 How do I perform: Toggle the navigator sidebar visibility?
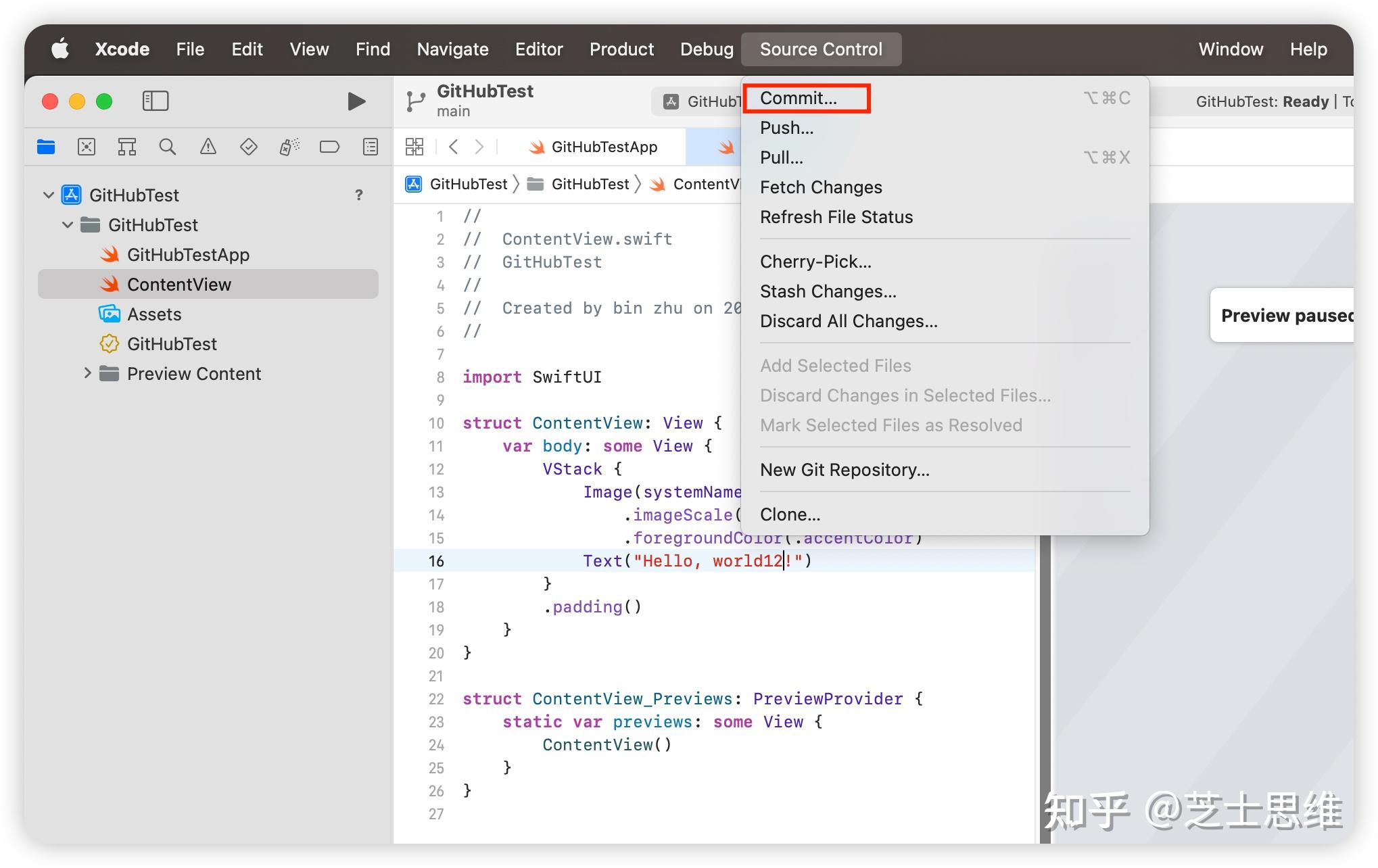[156, 101]
